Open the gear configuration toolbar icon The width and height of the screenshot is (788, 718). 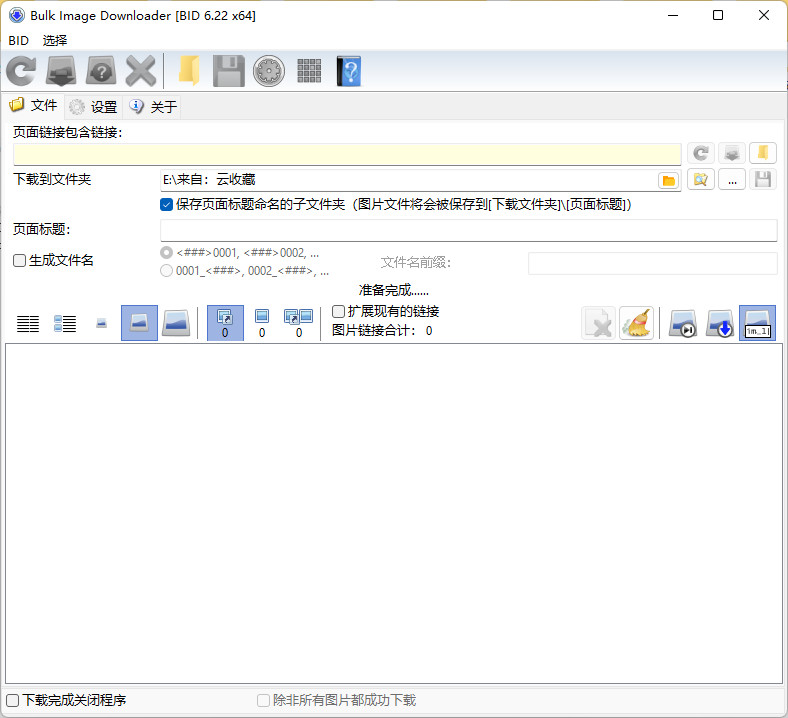269,71
